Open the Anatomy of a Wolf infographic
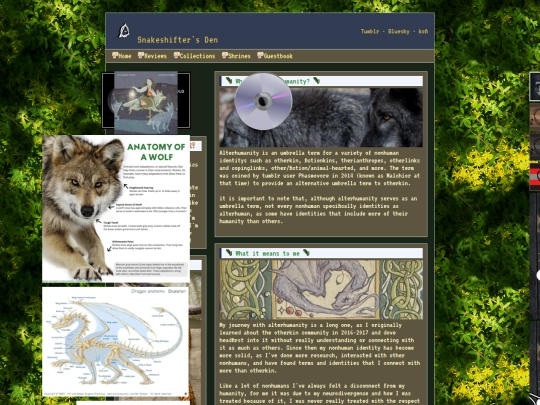The image size is (540, 405). 116,209
